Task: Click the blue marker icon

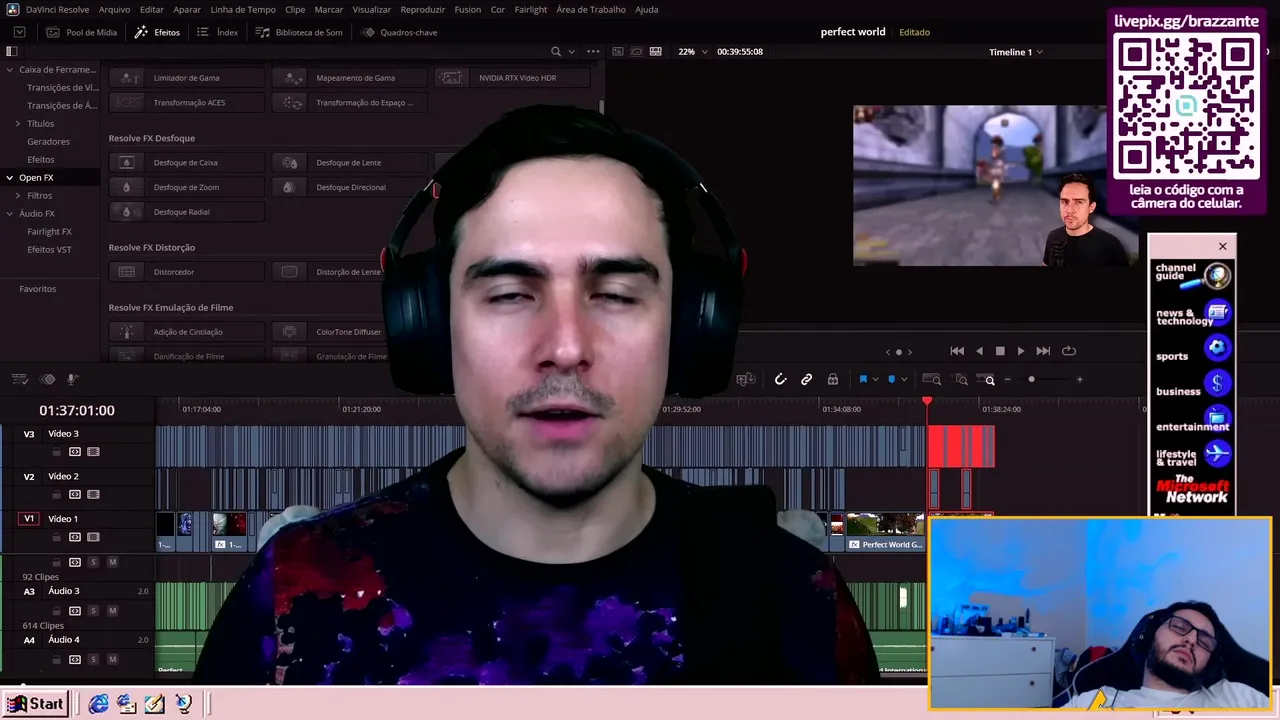Action: [x=891, y=379]
